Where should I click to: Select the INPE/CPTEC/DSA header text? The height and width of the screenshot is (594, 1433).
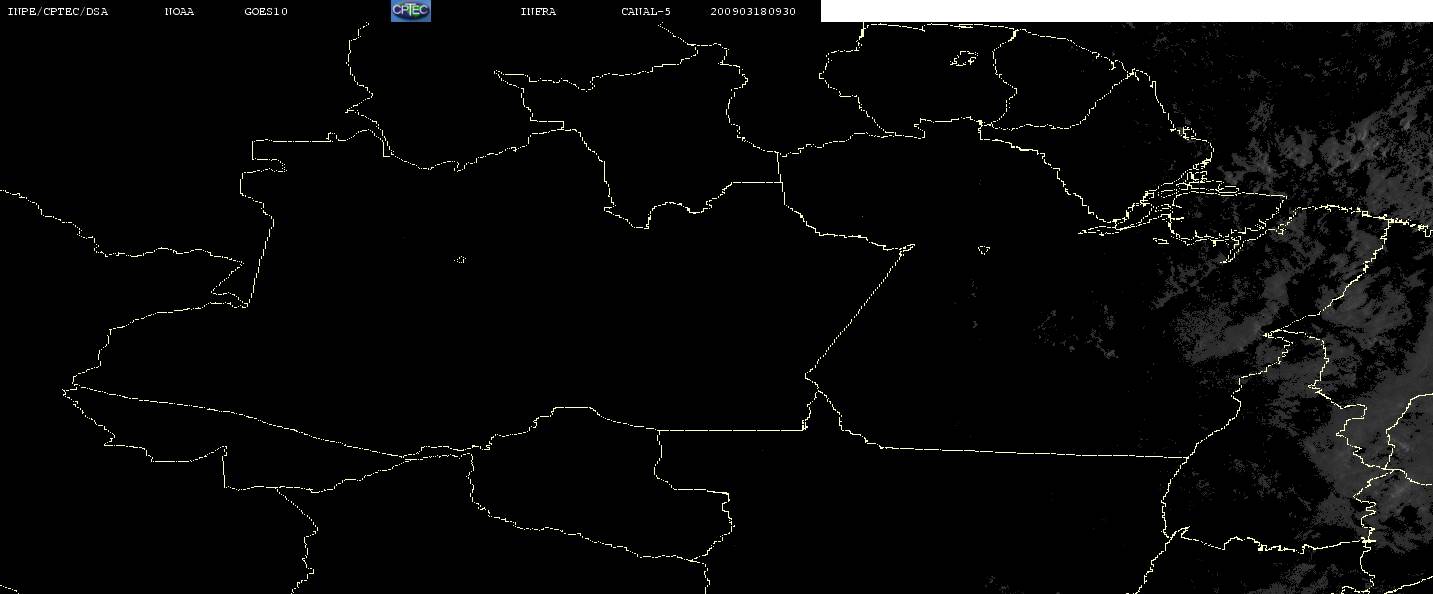coord(57,12)
